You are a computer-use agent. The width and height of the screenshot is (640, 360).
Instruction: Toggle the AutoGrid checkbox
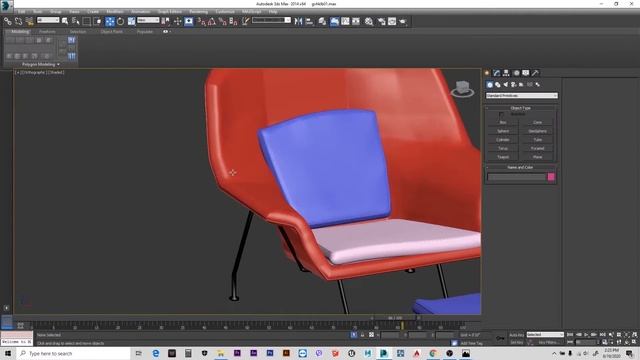point(501,114)
